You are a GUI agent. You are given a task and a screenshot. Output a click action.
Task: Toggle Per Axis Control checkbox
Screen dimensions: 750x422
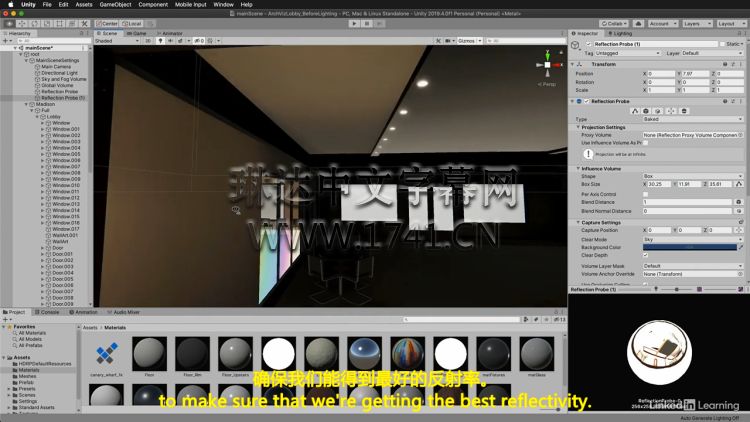coord(645,194)
